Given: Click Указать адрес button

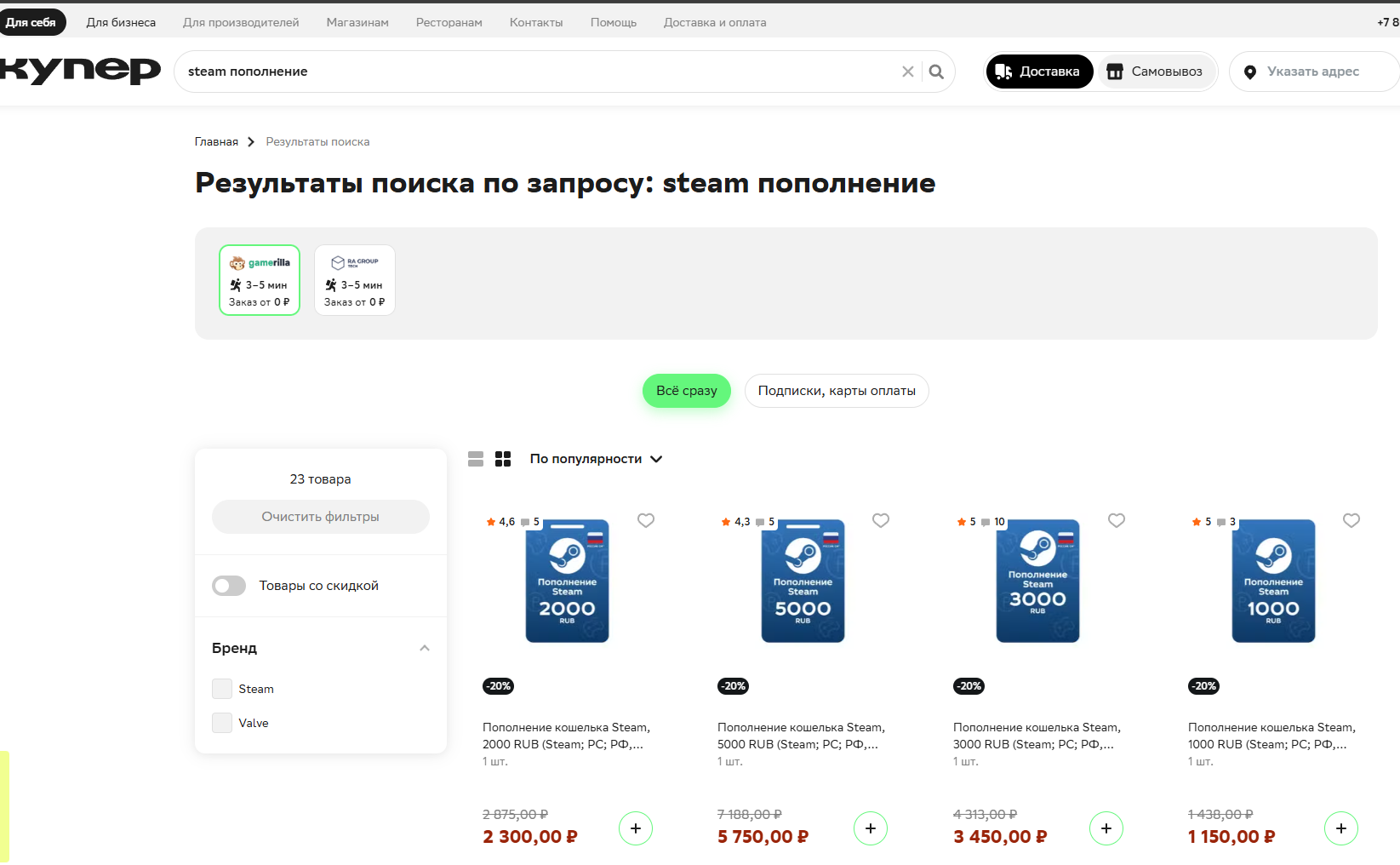Looking at the screenshot, I should click(x=1313, y=72).
